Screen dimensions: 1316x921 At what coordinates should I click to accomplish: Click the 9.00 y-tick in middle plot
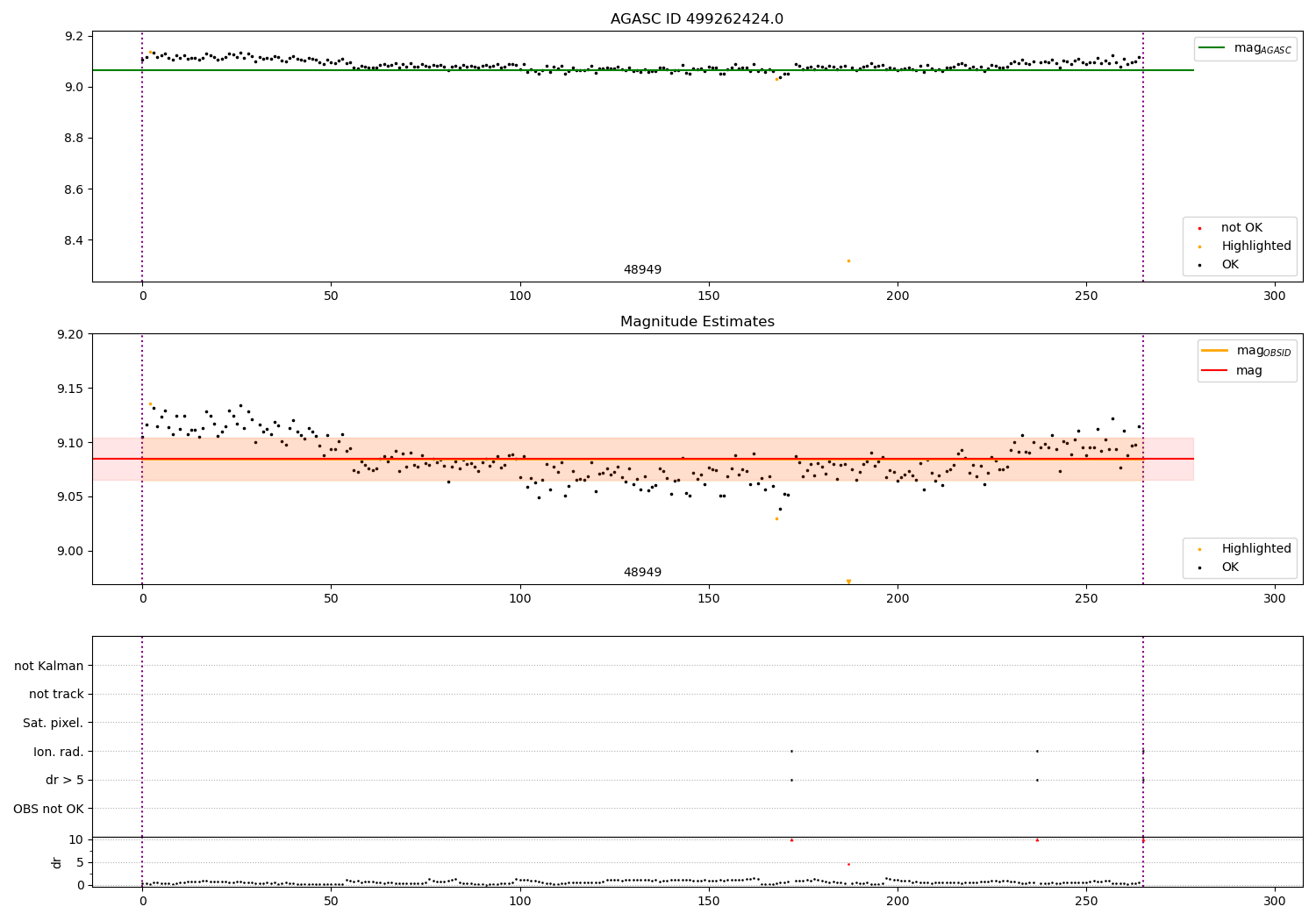click(72, 551)
